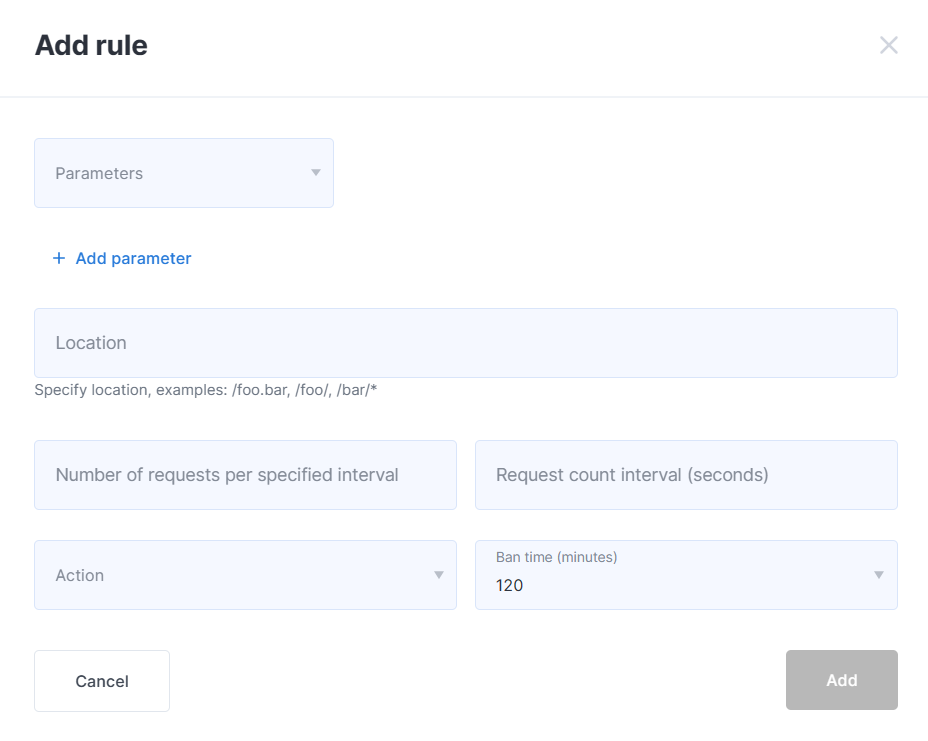This screenshot has width=928, height=741.
Task: Click the Cancel button
Action: click(102, 681)
